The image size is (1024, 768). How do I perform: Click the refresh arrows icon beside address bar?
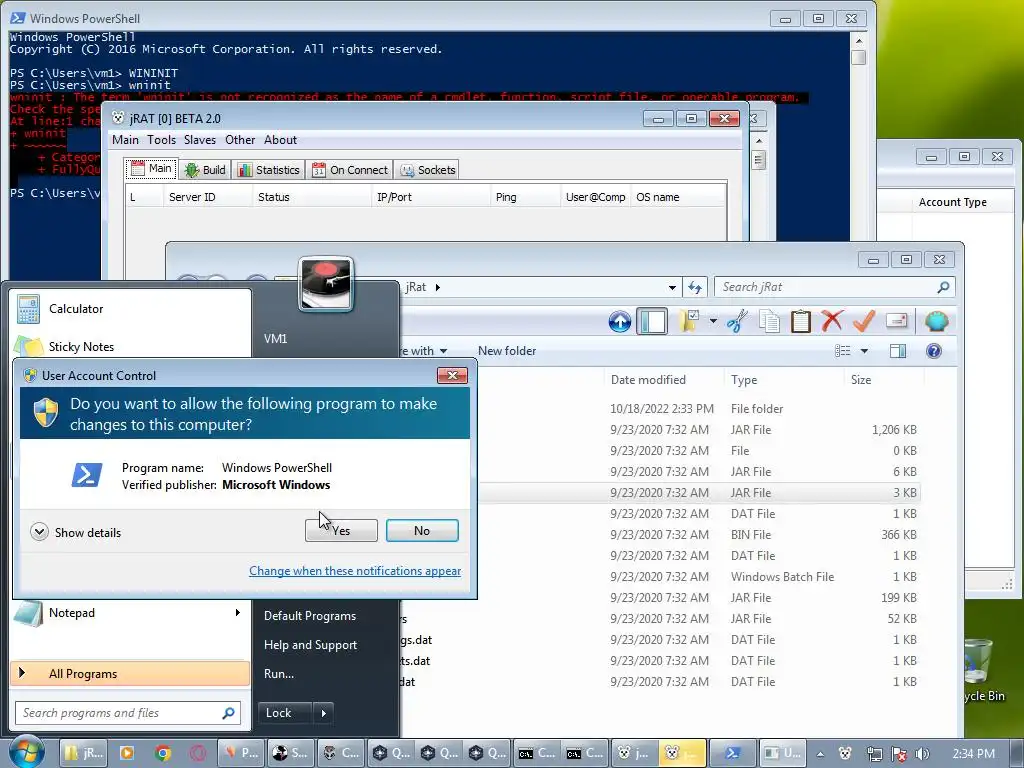(695, 287)
